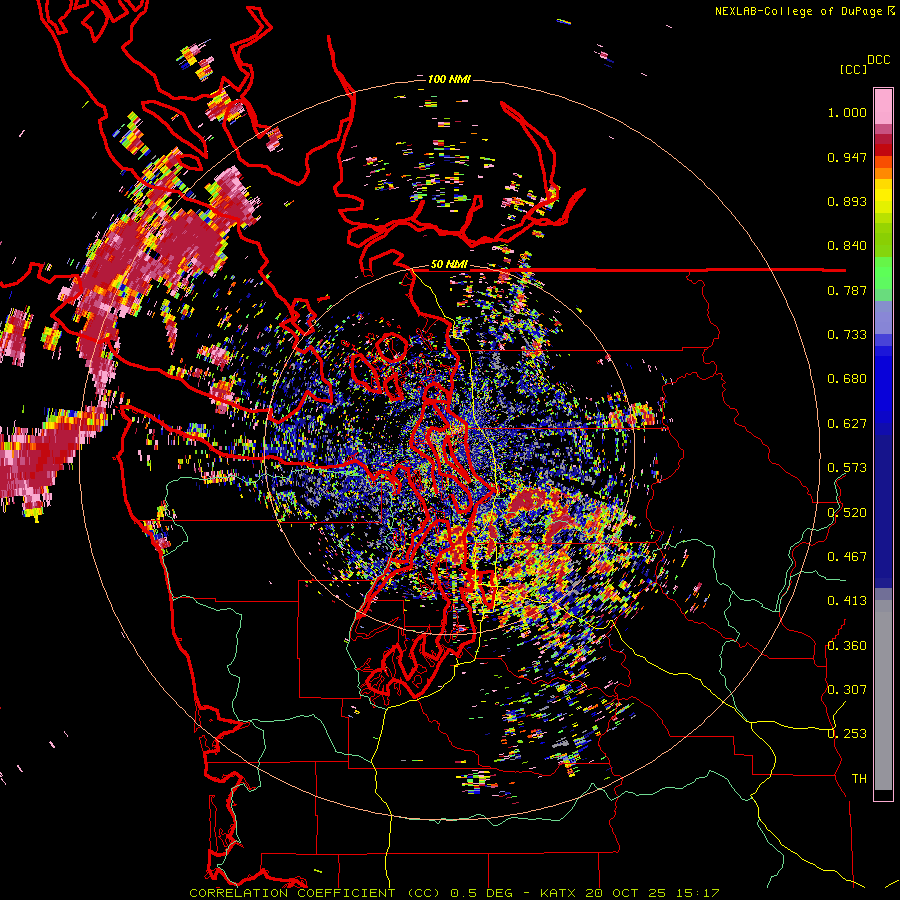
Task: Pick the bright green legend color segment
Action: (x=883, y=273)
